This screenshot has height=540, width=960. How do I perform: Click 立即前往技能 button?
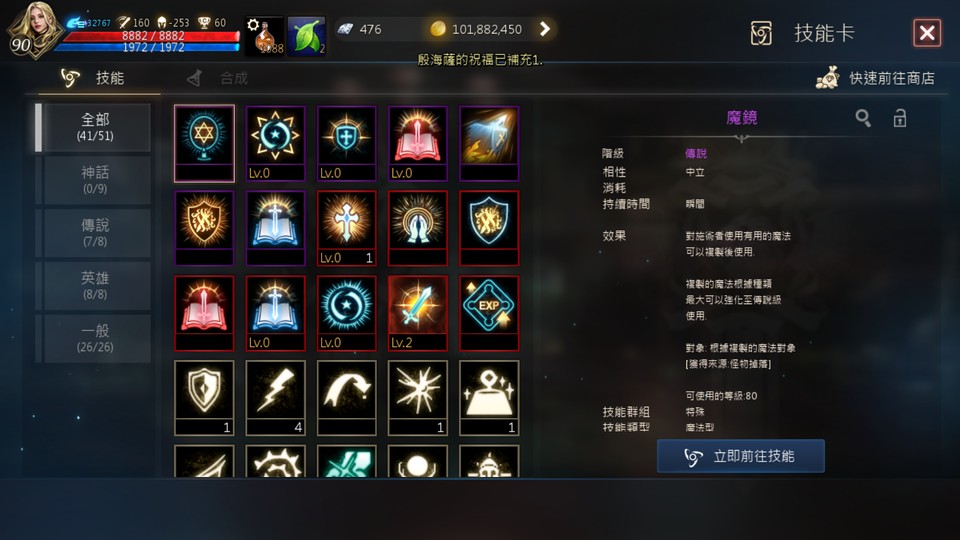[741, 456]
